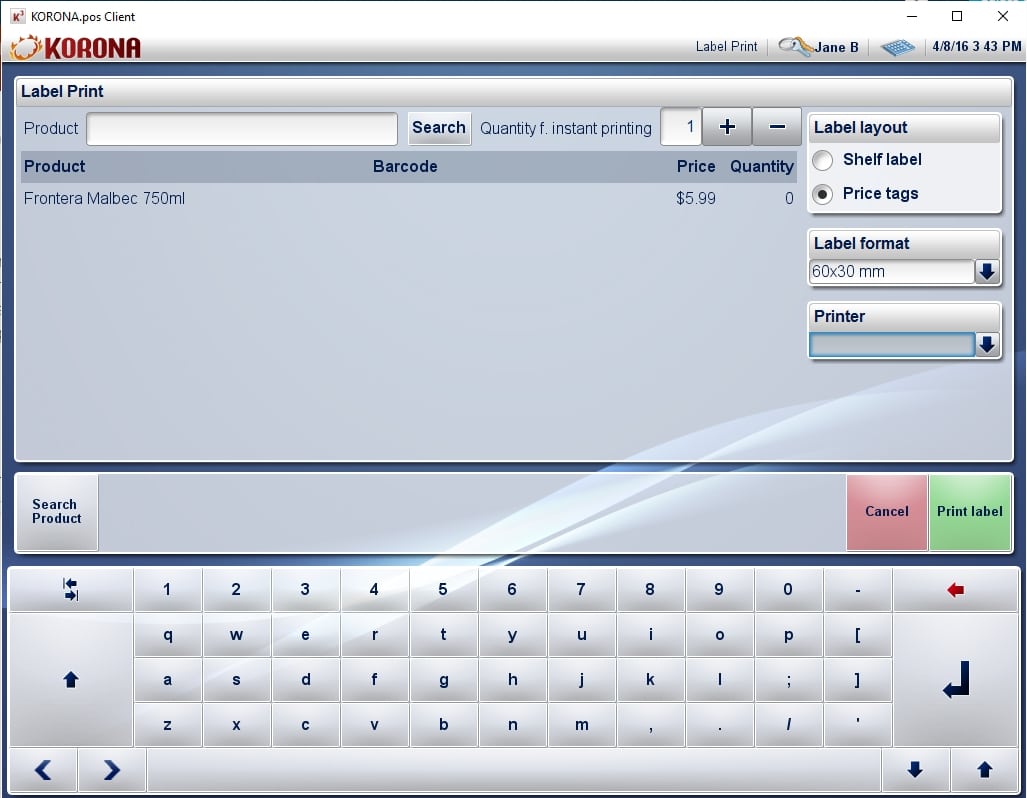This screenshot has height=798, width=1027.
Task: Tap the semicolon key on virtual keyboard
Action: 788,679
